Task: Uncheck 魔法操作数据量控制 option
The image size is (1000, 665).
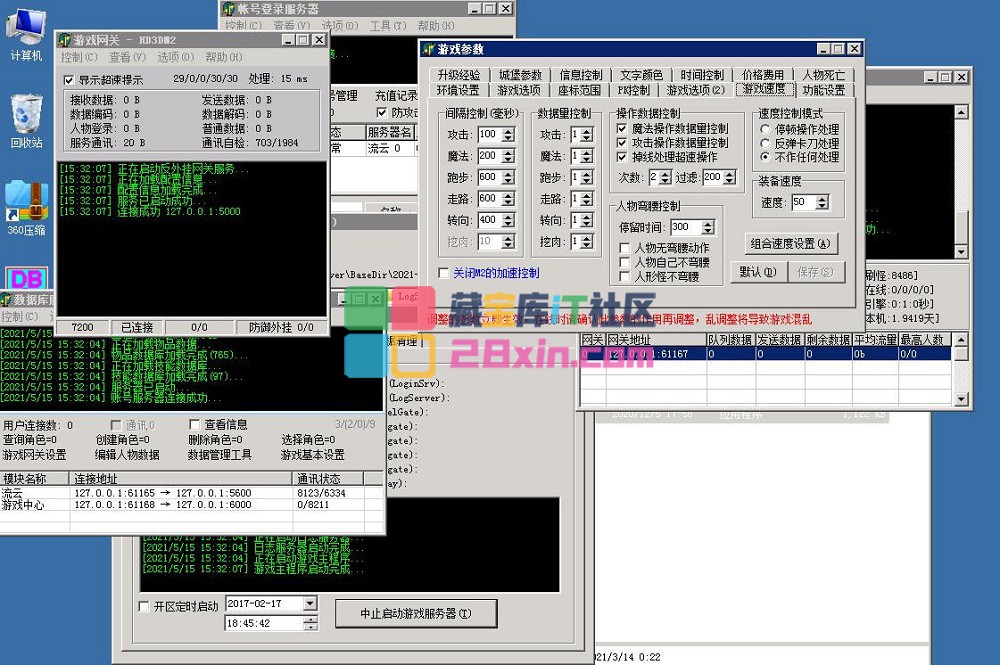Action: pos(622,128)
